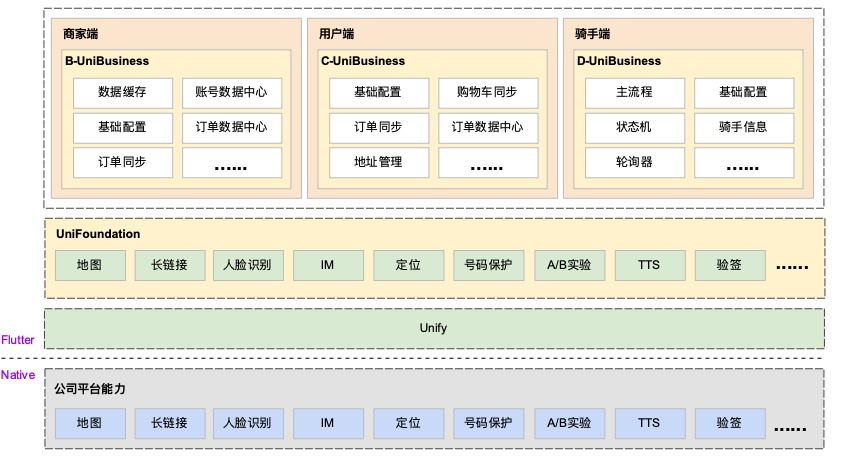Click the Unify layer bar
858x468 pixels.
[434, 328]
